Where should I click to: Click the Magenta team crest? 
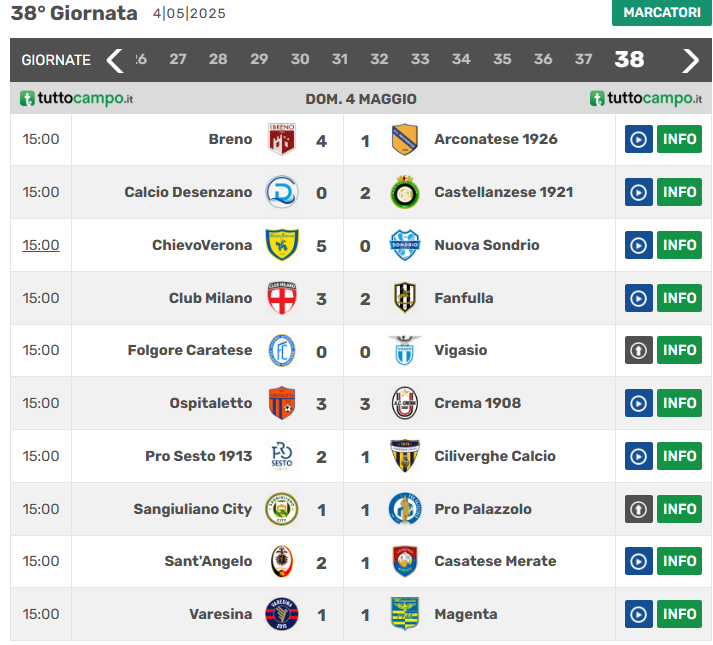pos(404,614)
